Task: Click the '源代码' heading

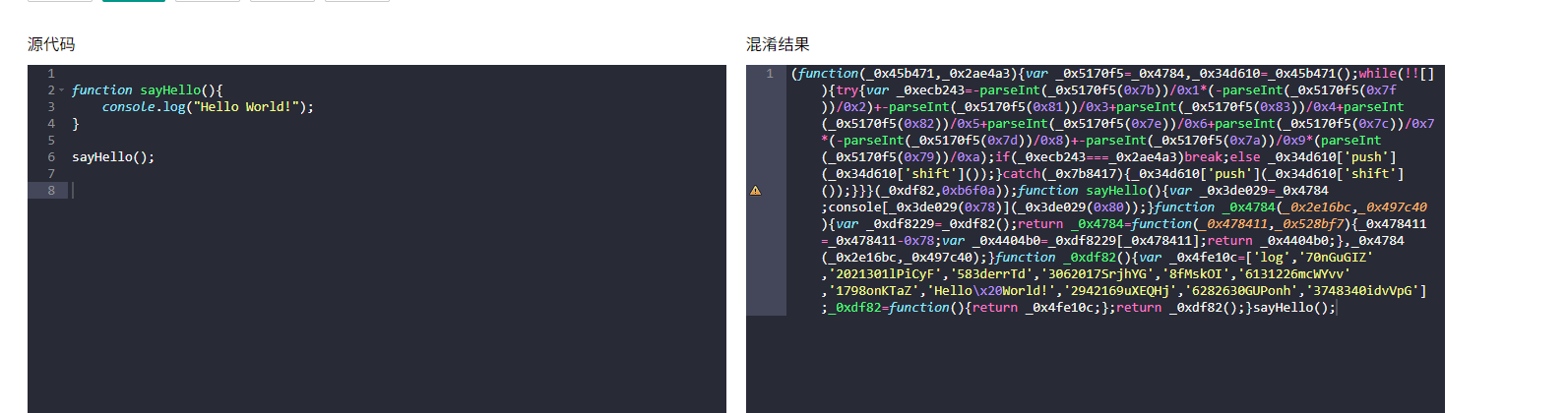Action: [51, 44]
